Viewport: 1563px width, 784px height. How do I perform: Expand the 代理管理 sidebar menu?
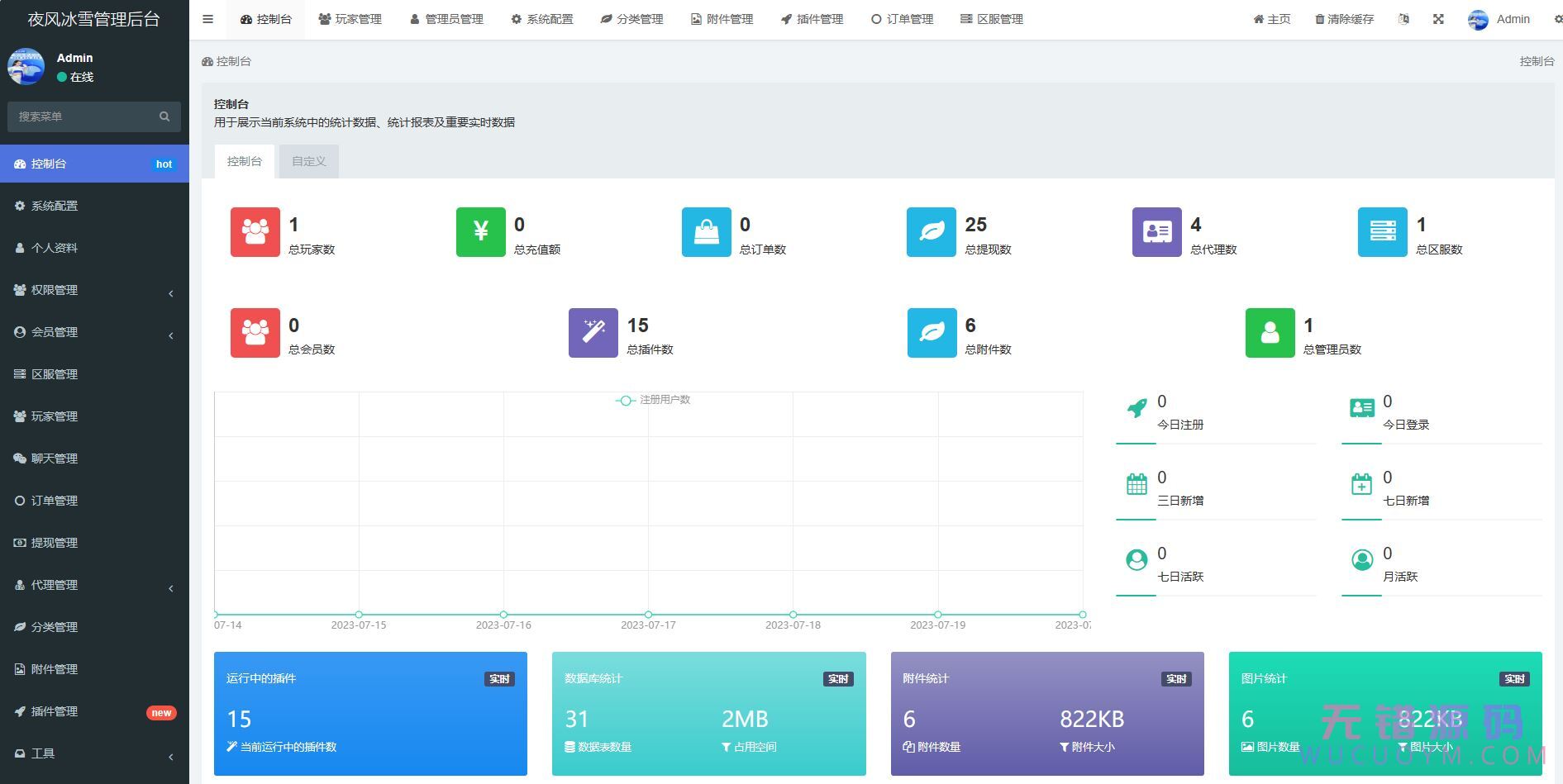(94, 585)
